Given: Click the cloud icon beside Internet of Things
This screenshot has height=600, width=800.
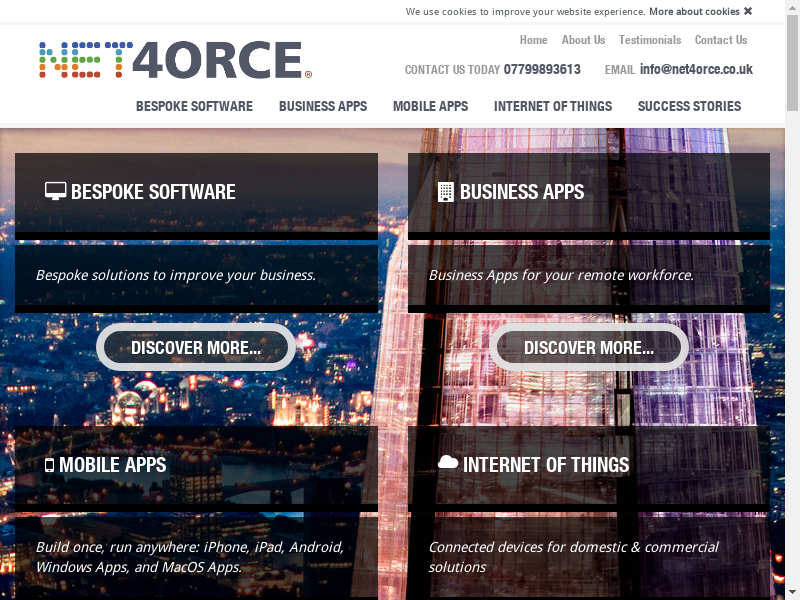Looking at the screenshot, I should pyautogui.click(x=448, y=463).
